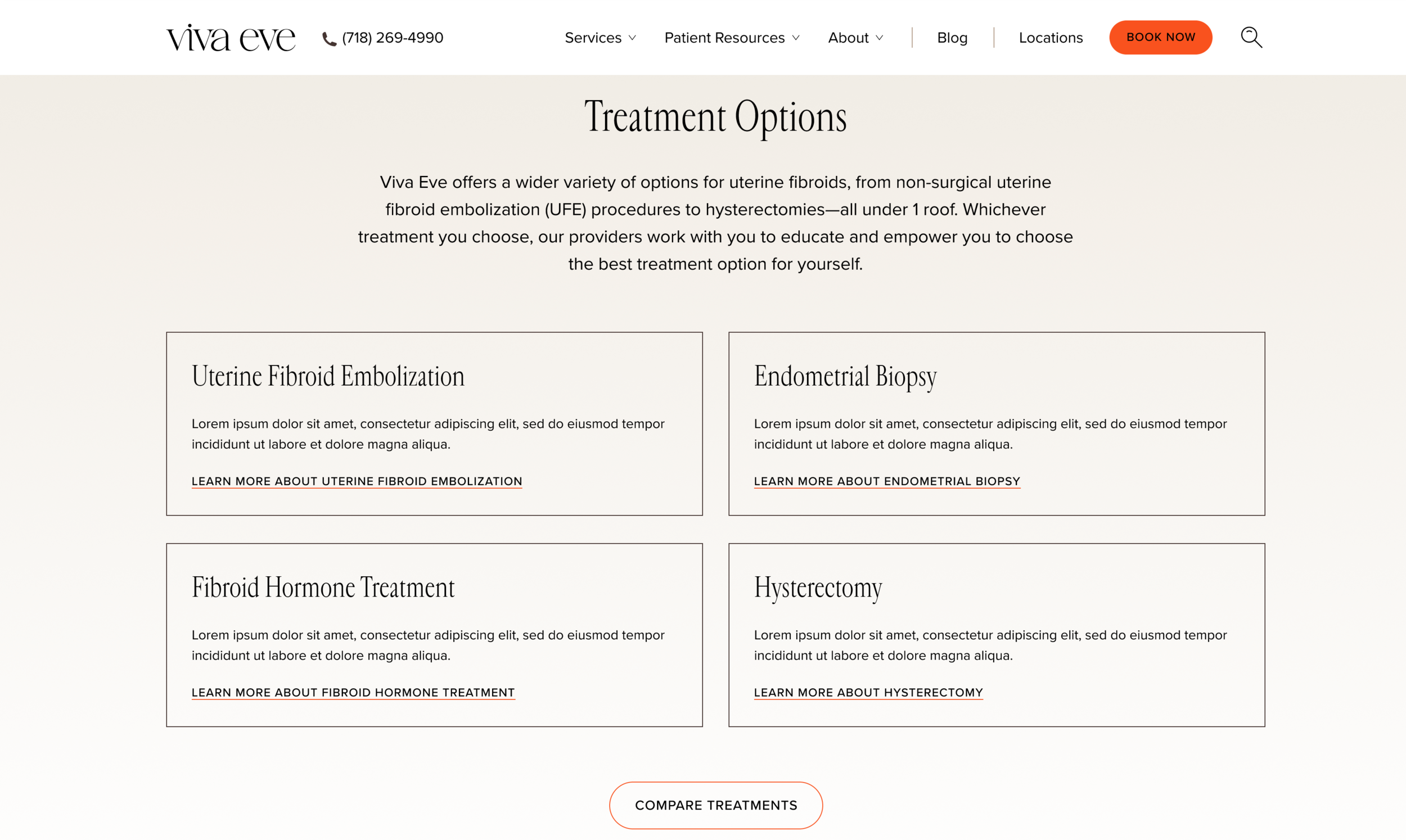Viewport: 1406px width, 840px height.
Task: Learn more about Uterine Fibroid Embolization
Action: [x=357, y=481]
